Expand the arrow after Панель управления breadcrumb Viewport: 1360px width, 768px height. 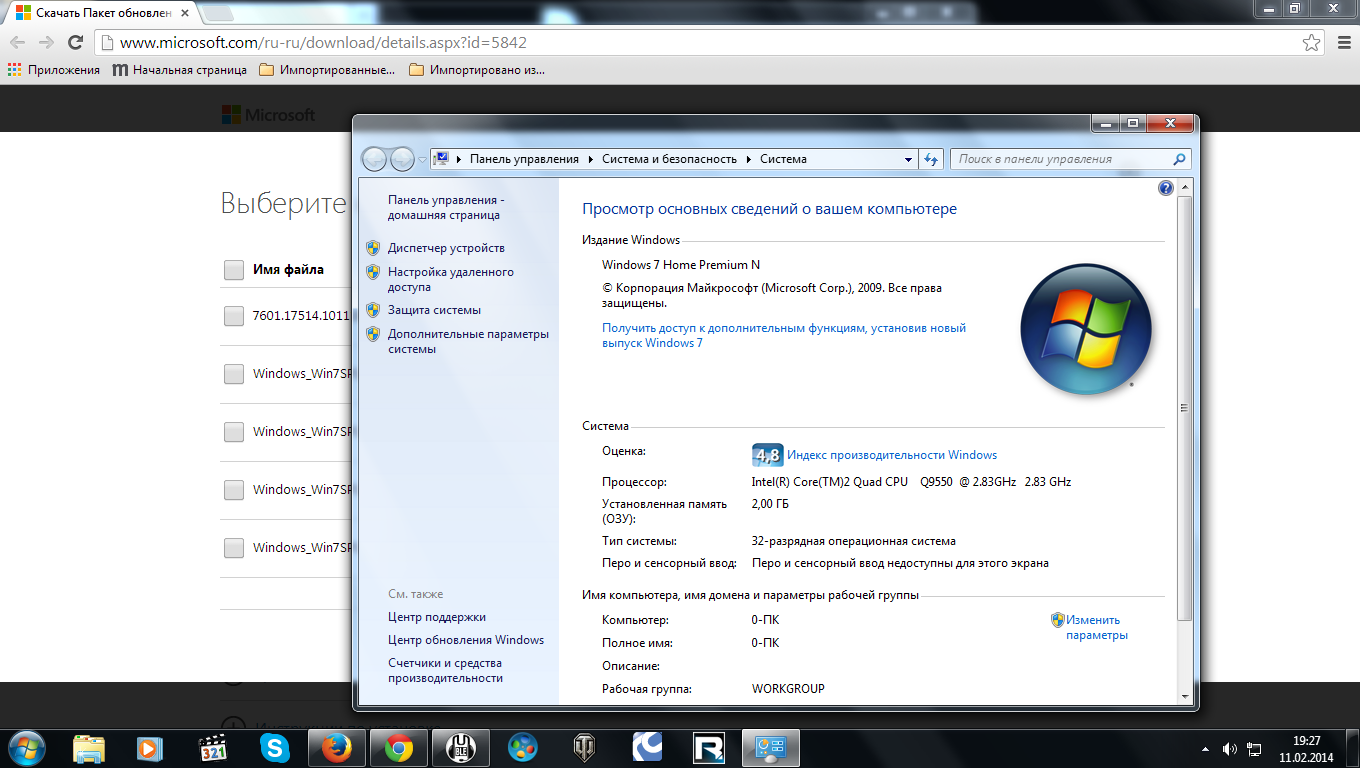click(x=590, y=159)
